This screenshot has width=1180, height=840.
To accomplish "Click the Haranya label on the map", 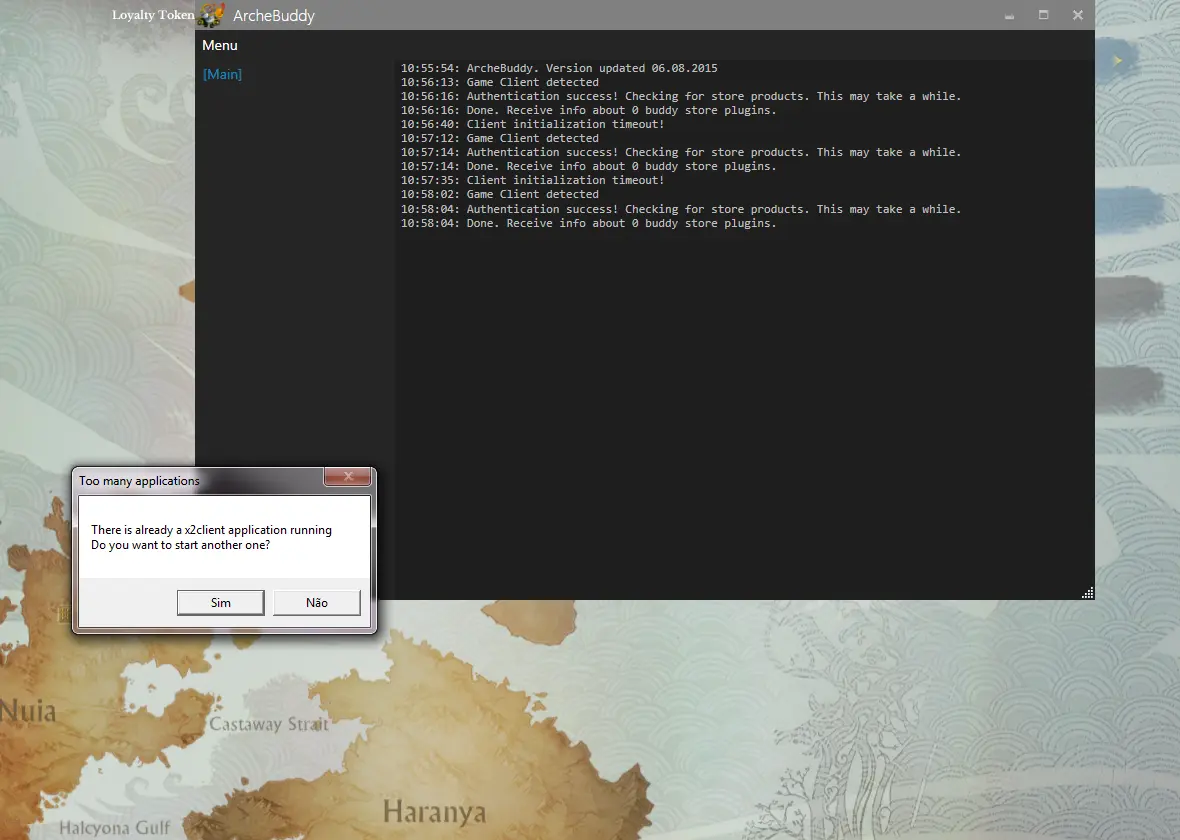I will pos(434,812).
